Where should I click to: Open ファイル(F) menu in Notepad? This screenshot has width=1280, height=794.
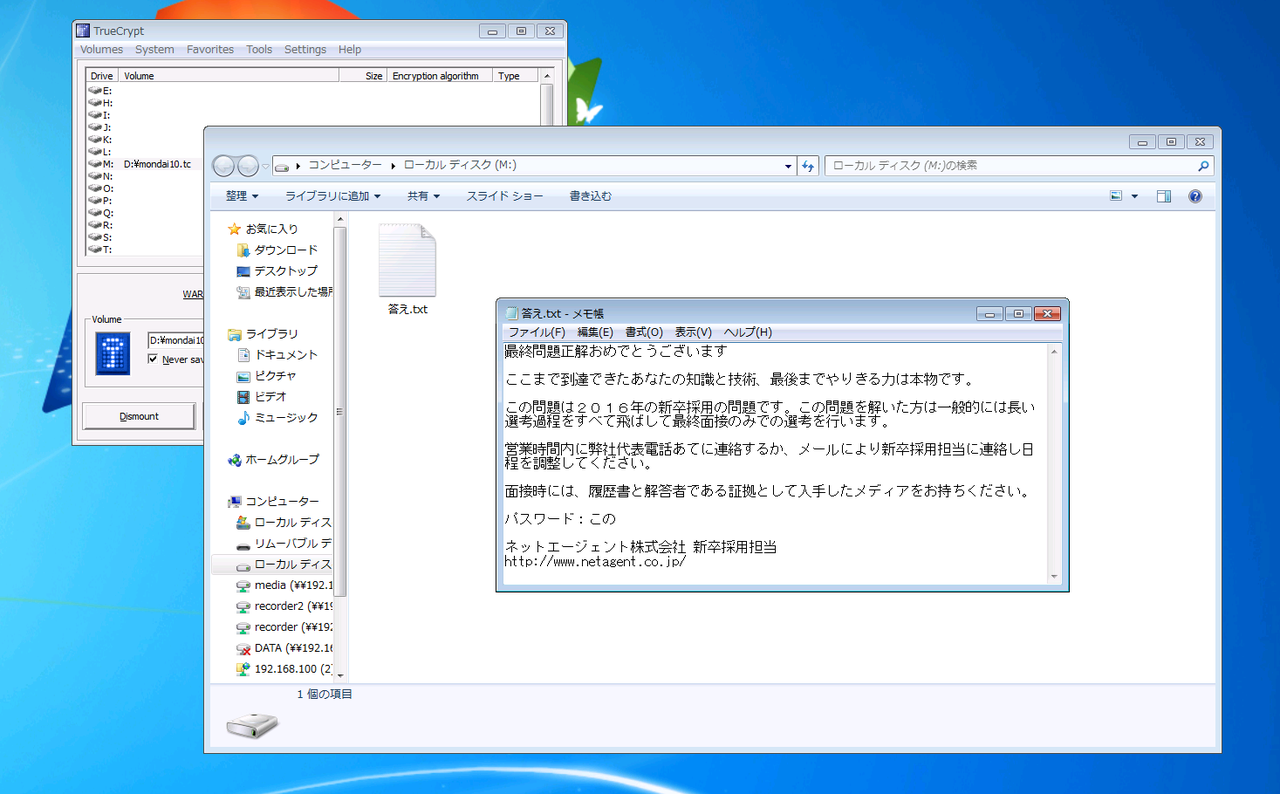point(537,332)
